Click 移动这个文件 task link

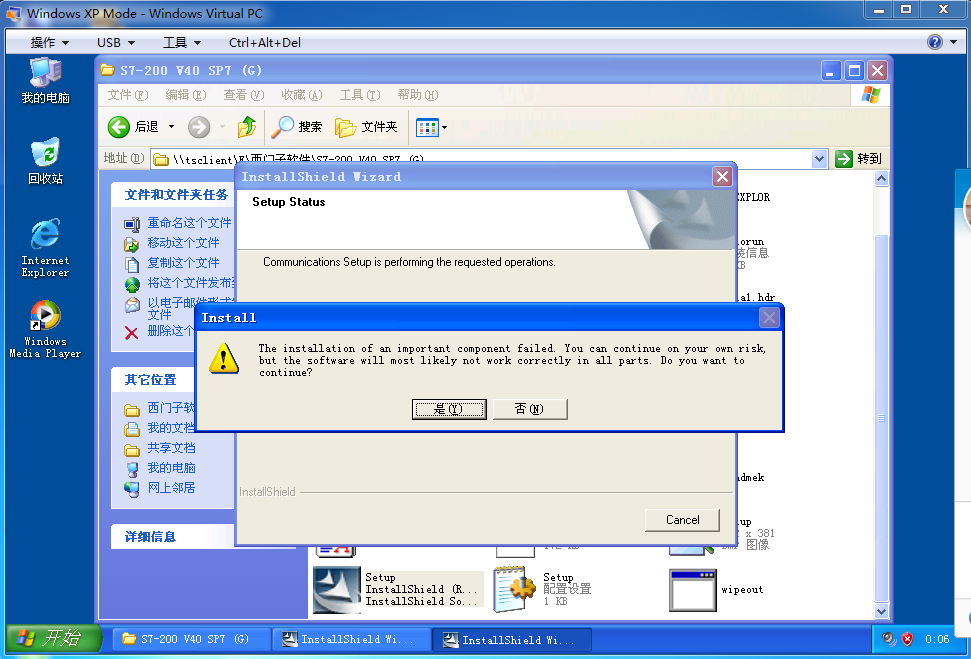tap(183, 242)
